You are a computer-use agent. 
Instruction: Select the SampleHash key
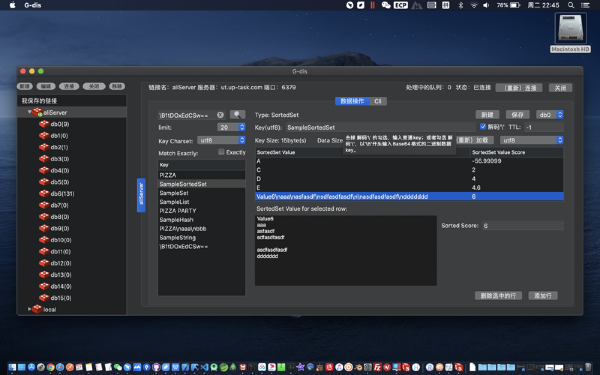(202, 220)
